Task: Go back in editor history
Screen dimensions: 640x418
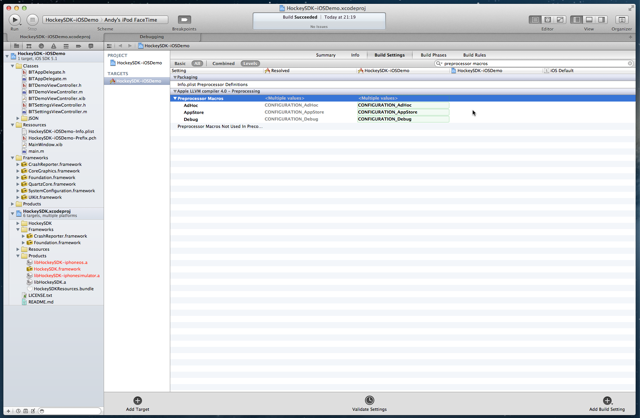Action: point(120,46)
